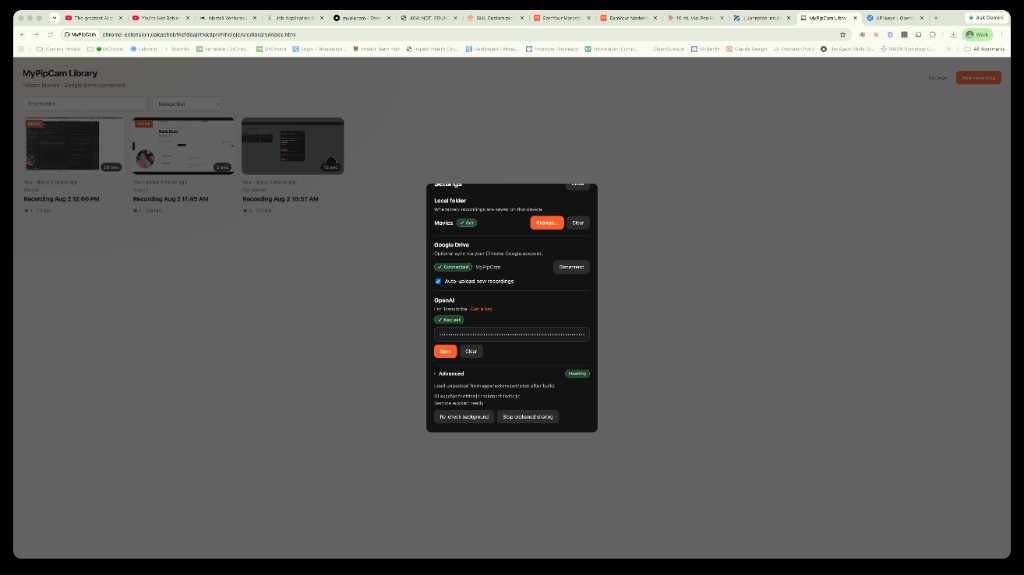Click the green Connected status badge
This screenshot has height=575, width=1024.
click(453, 267)
